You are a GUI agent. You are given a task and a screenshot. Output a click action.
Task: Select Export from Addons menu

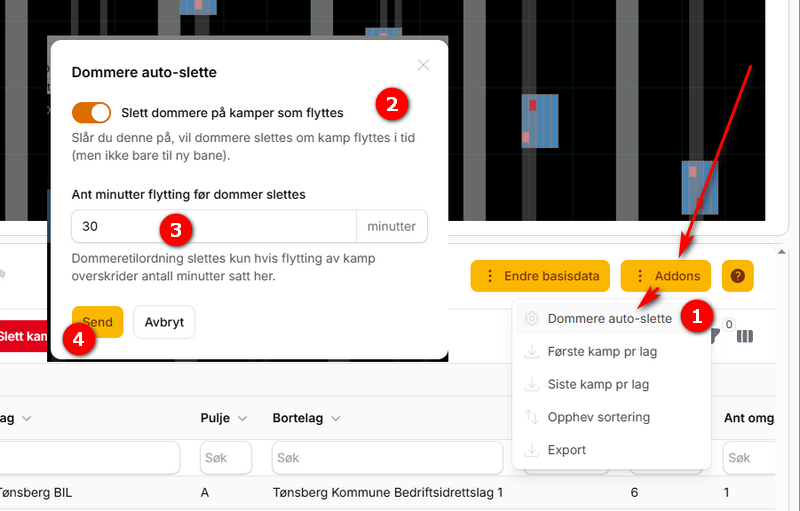(x=566, y=450)
